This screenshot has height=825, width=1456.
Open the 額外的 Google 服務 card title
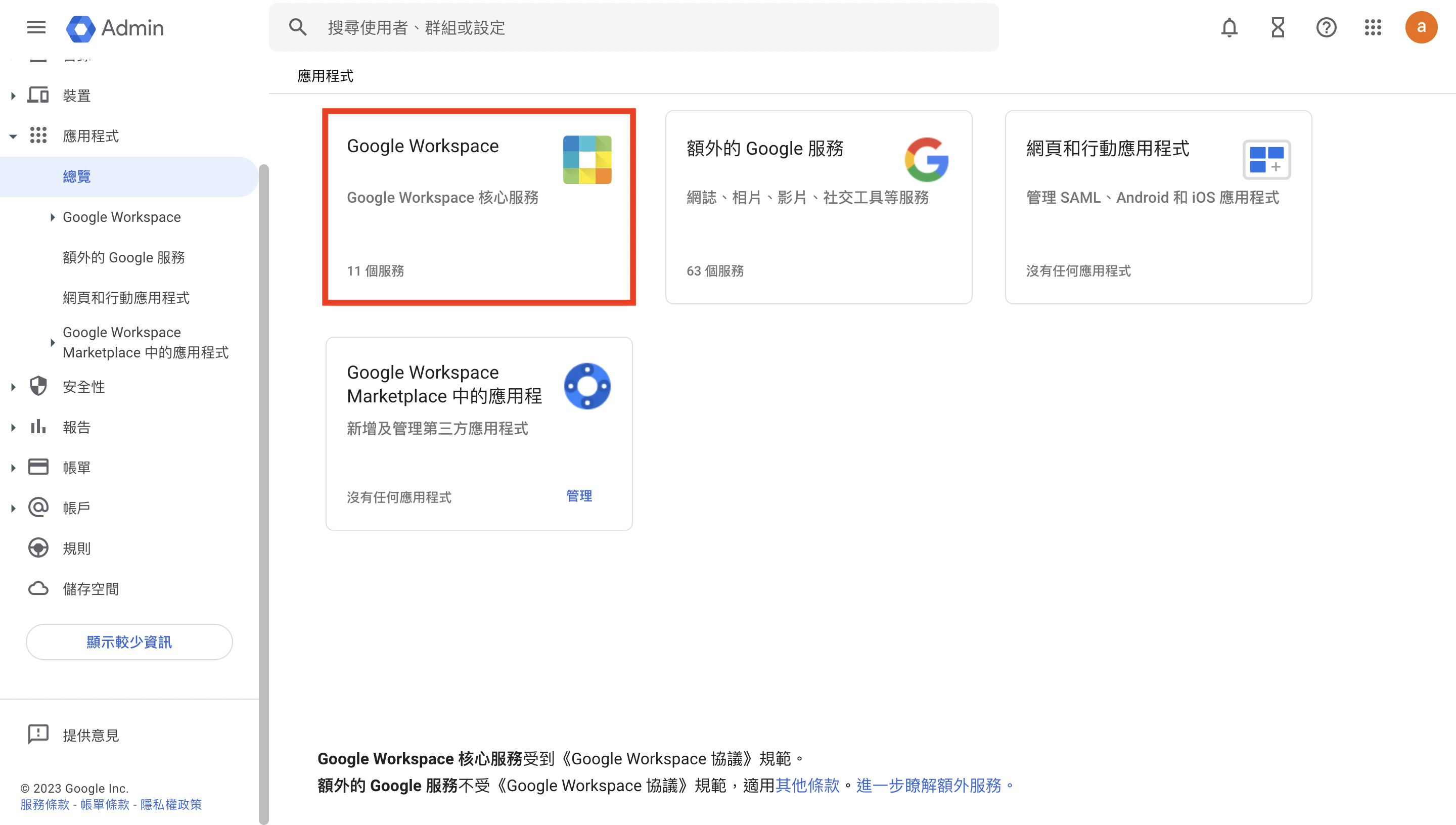tap(765, 149)
